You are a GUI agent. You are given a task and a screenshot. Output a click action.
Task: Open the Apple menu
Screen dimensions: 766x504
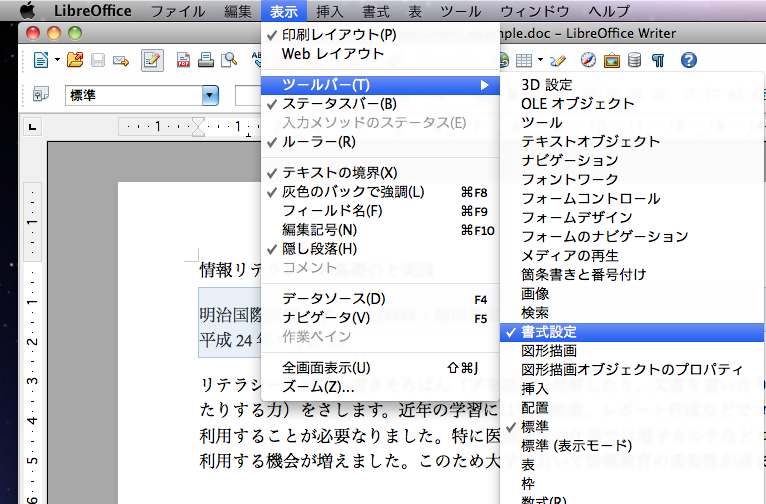pyautogui.click(x=28, y=10)
